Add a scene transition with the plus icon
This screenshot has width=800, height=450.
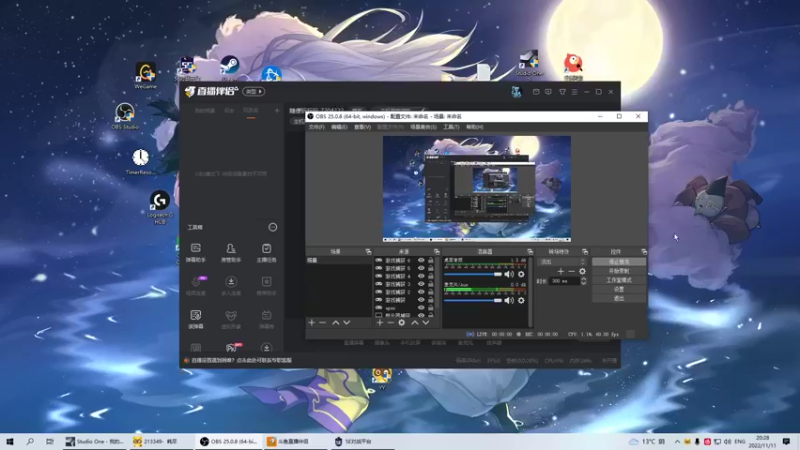tap(561, 271)
